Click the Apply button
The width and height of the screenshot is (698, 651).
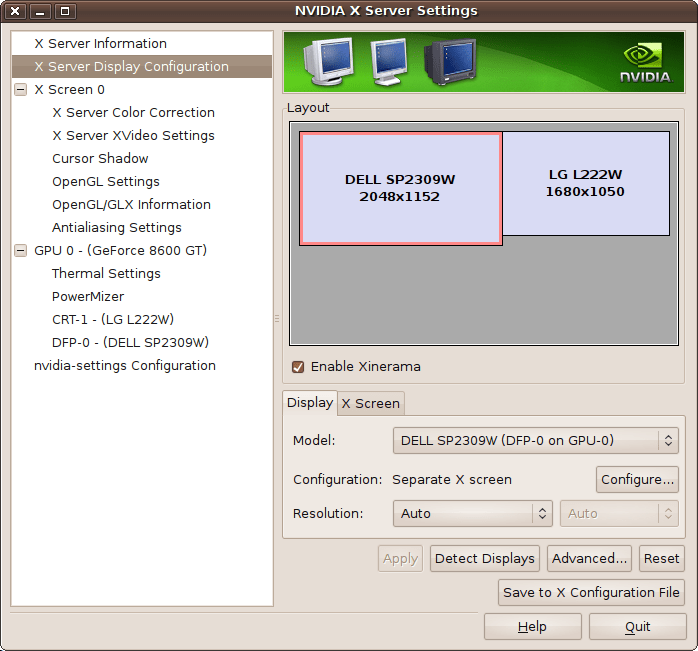tap(400, 558)
